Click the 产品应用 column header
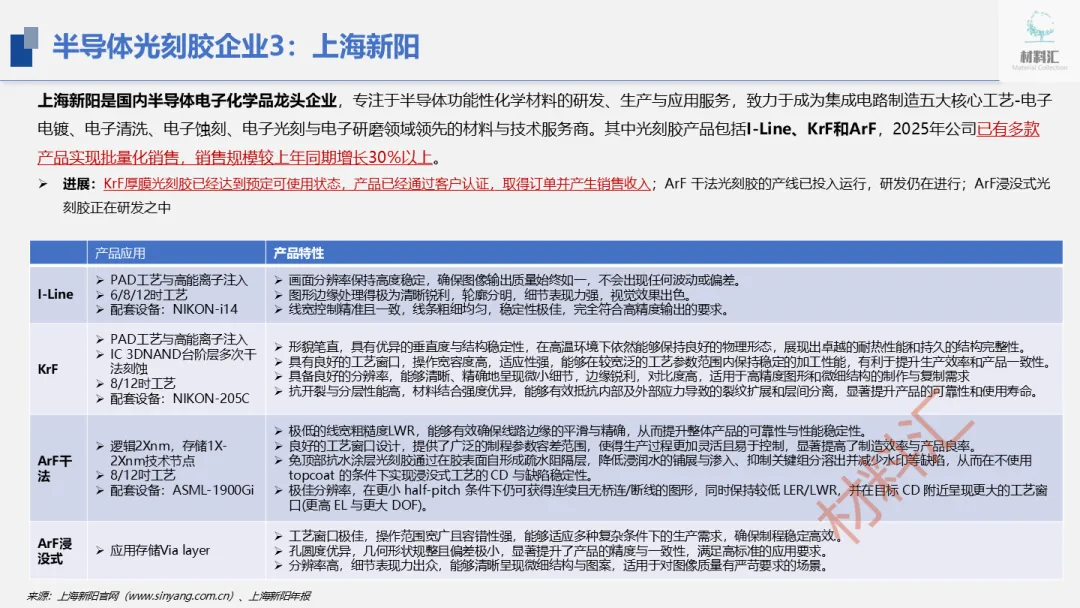The width and height of the screenshot is (1080, 608). (x=120, y=253)
